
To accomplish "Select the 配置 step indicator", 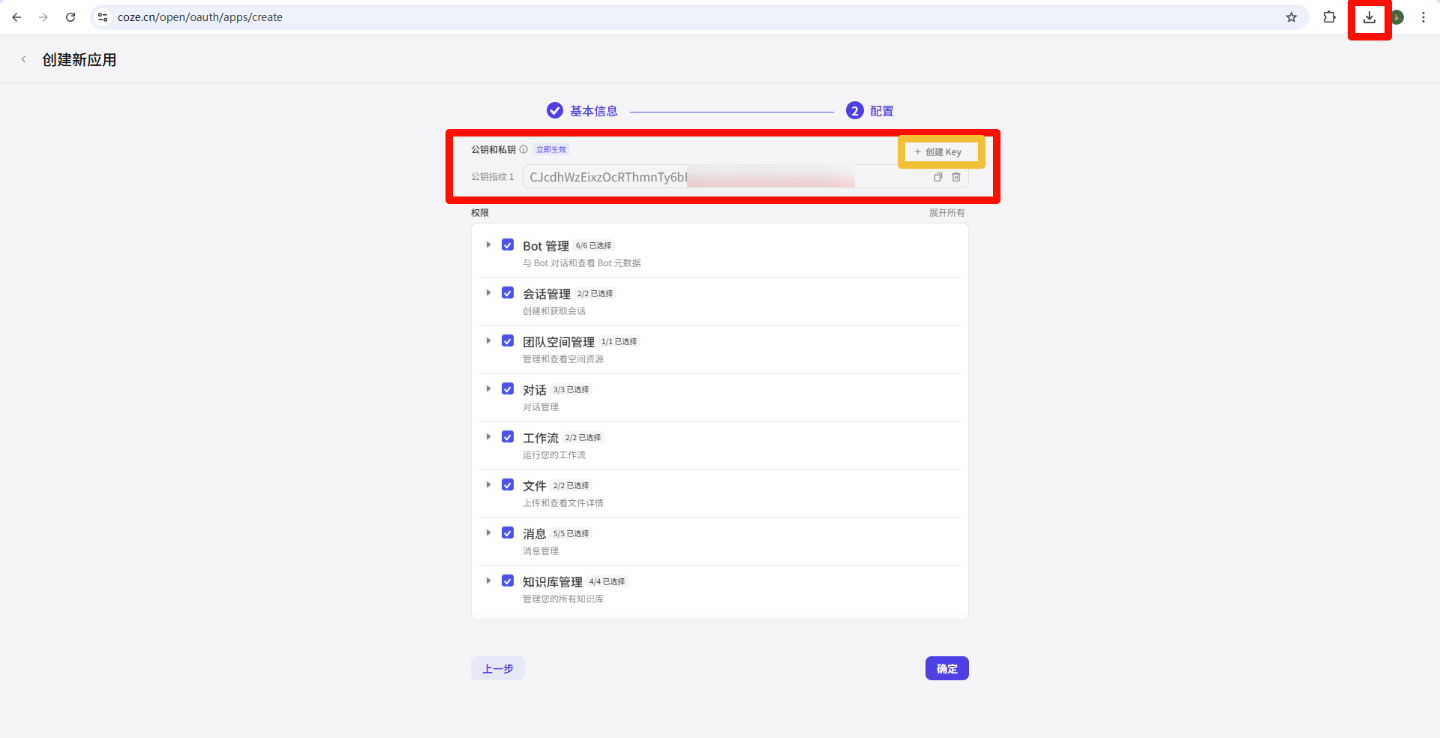I will click(x=870, y=111).
